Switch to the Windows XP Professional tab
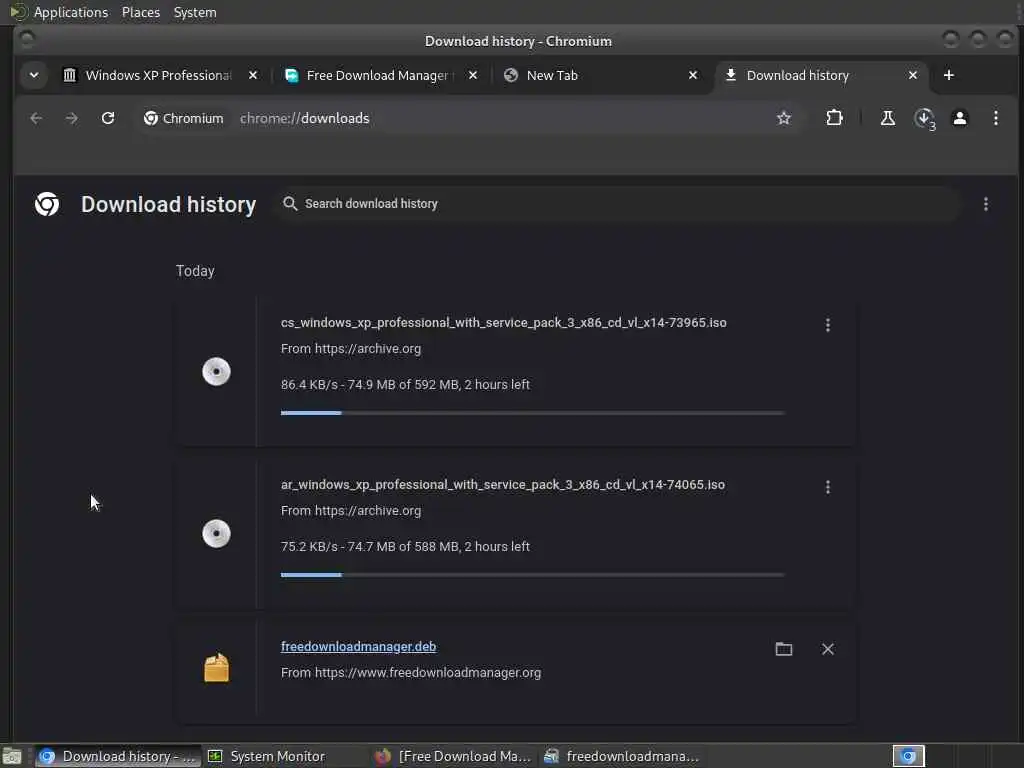The height and width of the screenshot is (768, 1024). [x=159, y=76]
